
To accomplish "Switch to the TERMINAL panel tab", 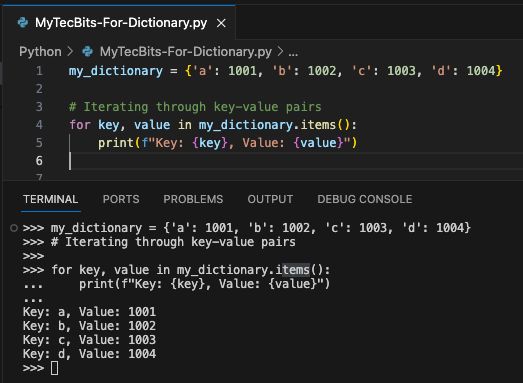I will click(x=51, y=199).
